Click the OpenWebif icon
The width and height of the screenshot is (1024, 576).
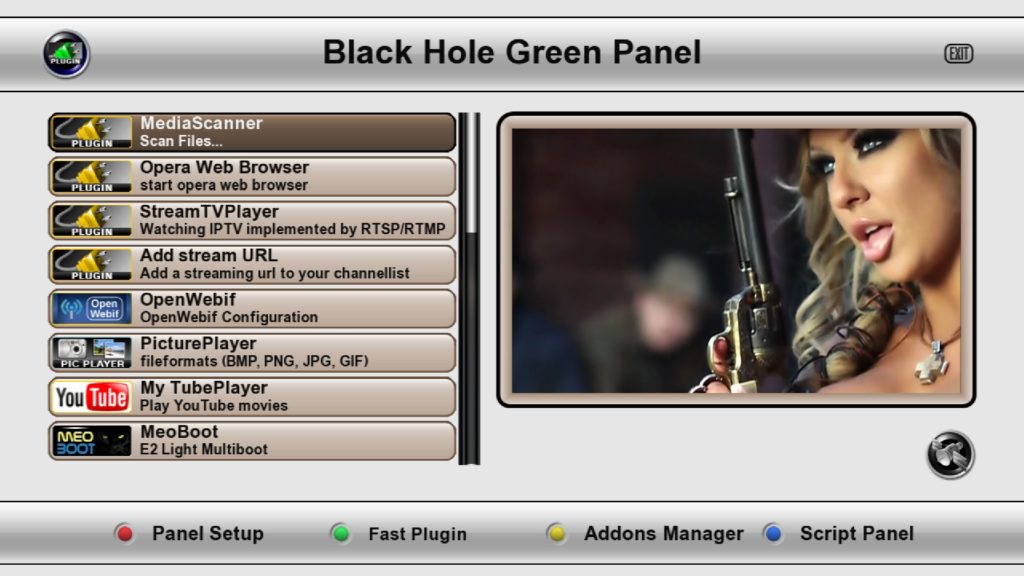92,309
